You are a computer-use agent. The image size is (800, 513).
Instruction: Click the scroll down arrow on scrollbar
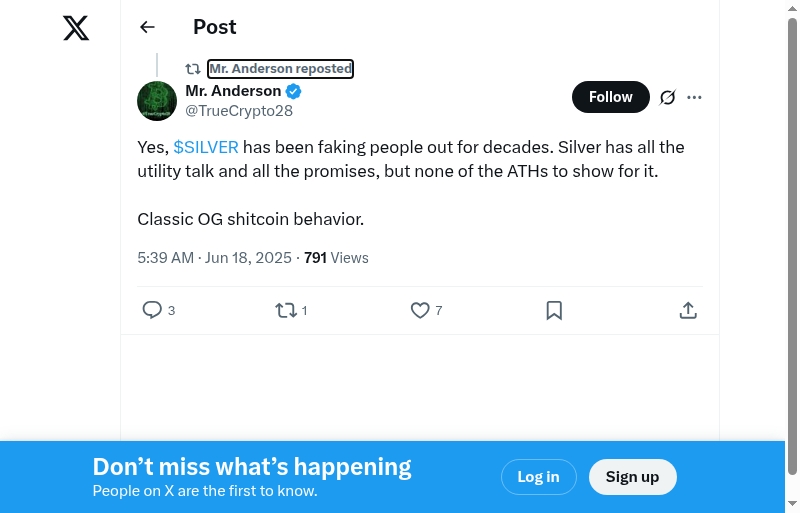click(793, 503)
